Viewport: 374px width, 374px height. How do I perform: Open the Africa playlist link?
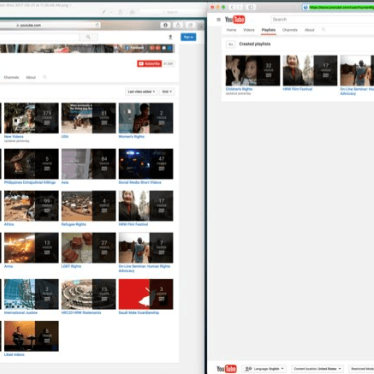pos(9,224)
